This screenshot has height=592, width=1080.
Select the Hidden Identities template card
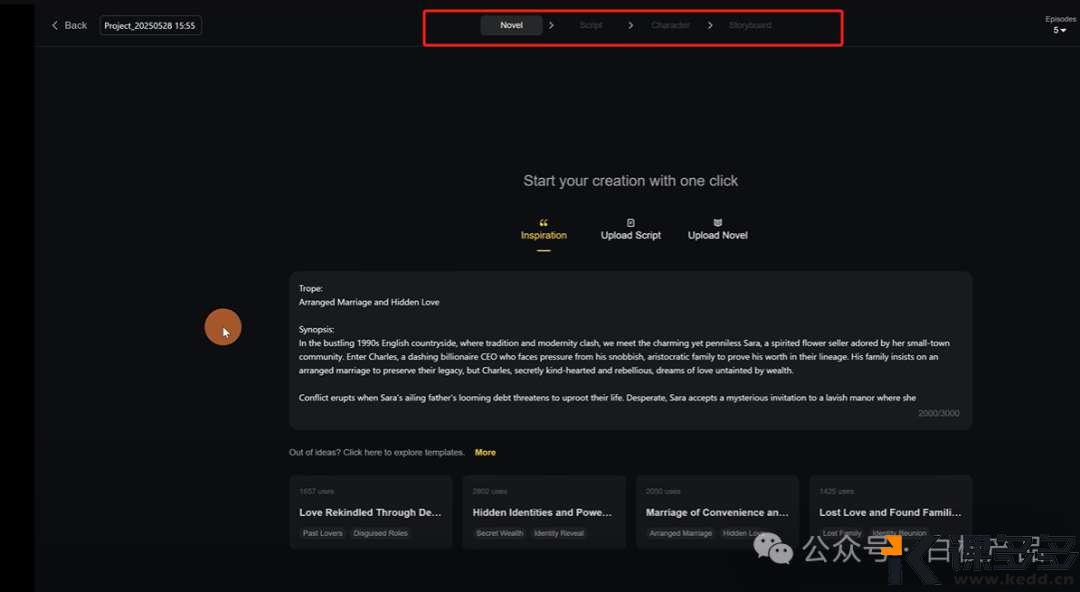click(x=544, y=512)
